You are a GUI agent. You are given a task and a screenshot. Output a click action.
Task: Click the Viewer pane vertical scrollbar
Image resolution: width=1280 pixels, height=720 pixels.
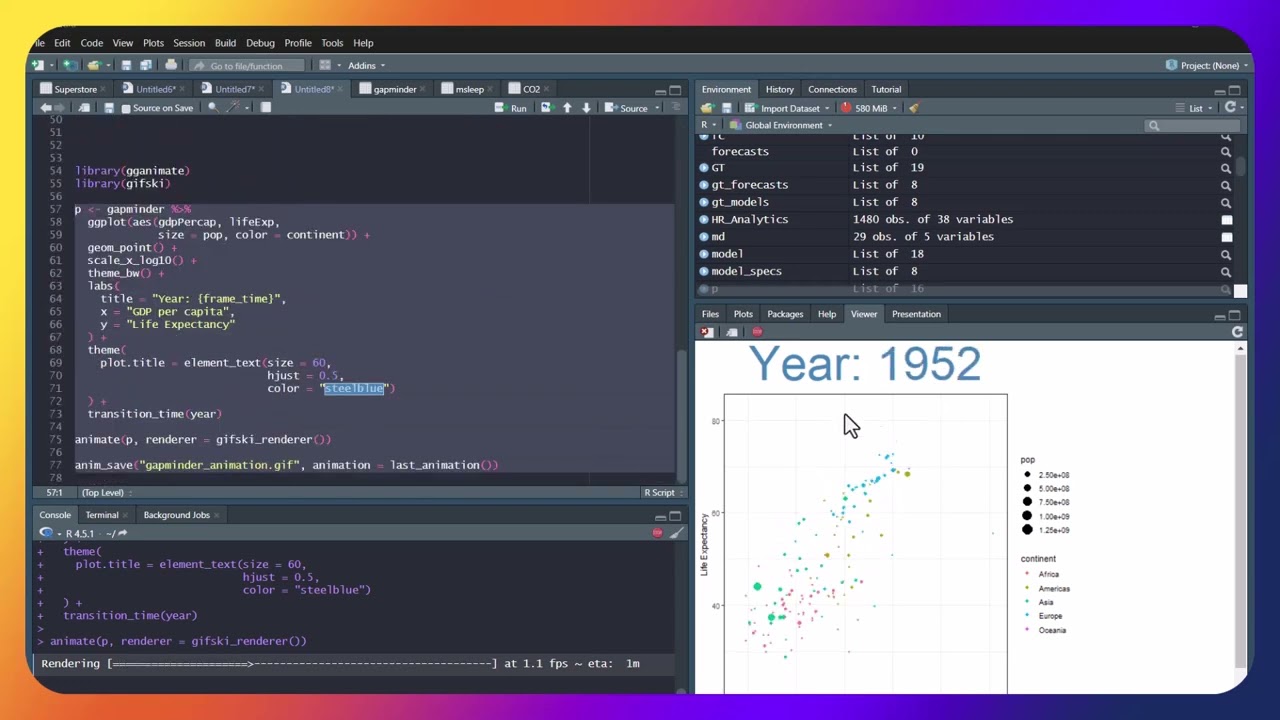coord(1240,510)
